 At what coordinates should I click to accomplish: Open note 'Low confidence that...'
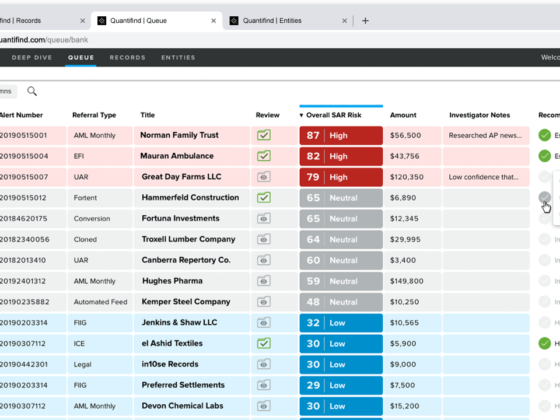(x=484, y=177)
